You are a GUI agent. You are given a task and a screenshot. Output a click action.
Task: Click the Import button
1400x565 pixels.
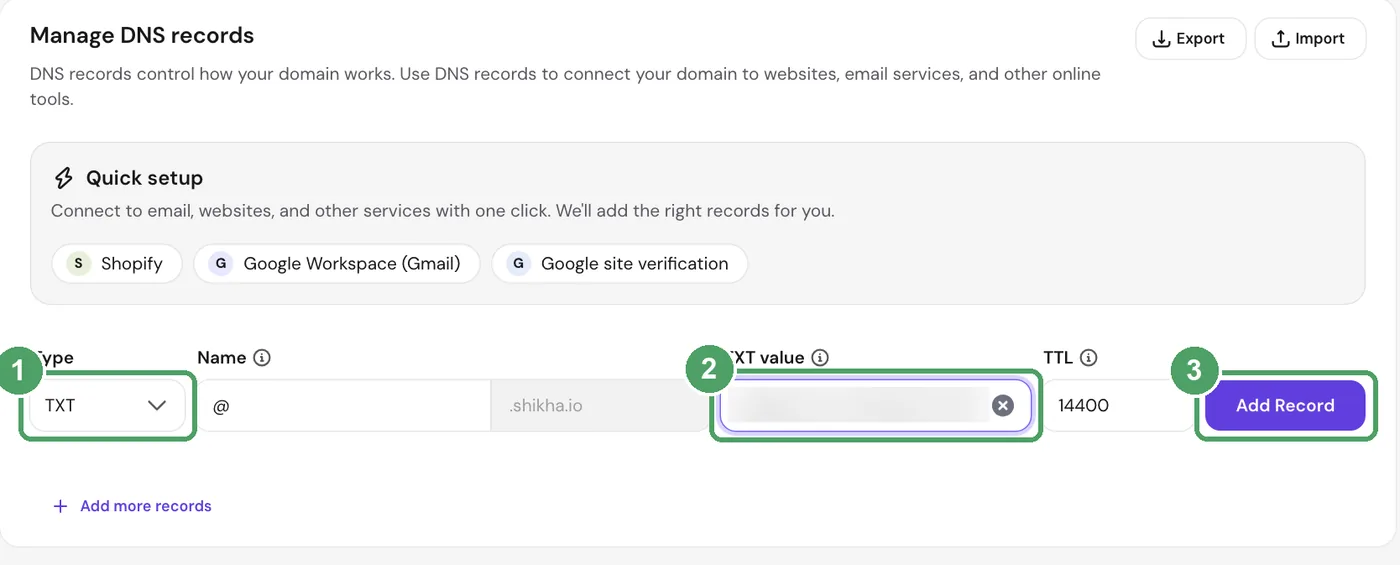(x=1309, y=39)
